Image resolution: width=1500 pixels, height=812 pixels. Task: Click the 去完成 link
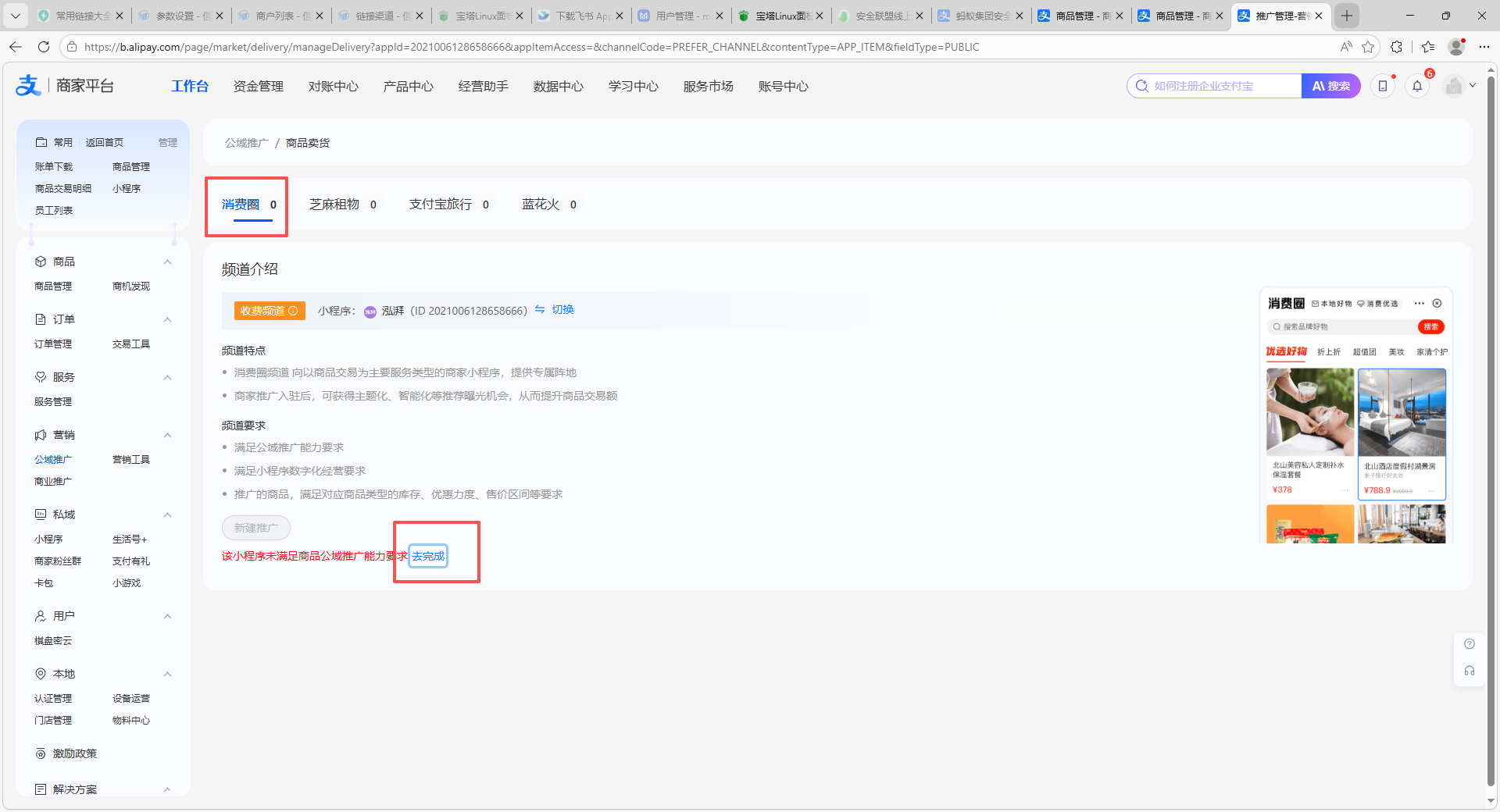click(x=428, y=556)
